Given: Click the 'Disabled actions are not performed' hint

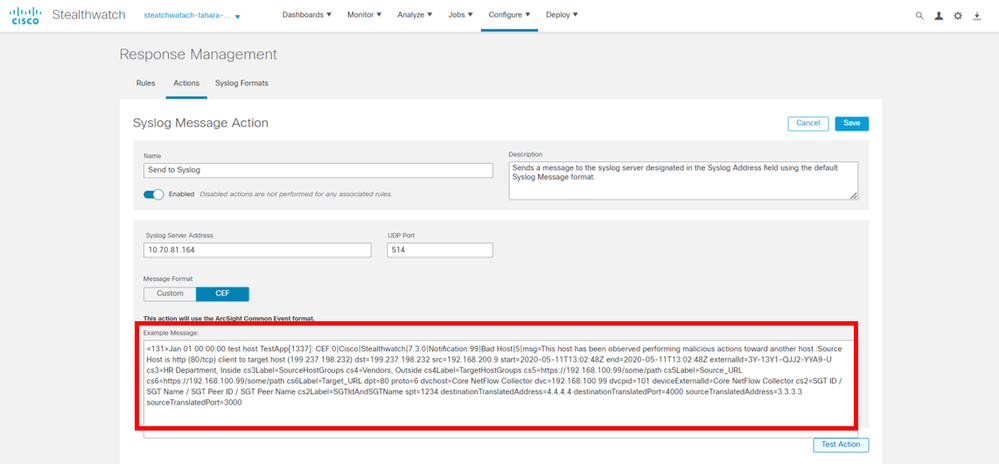Looking at the screenshot, I should [x=296, y=194].
